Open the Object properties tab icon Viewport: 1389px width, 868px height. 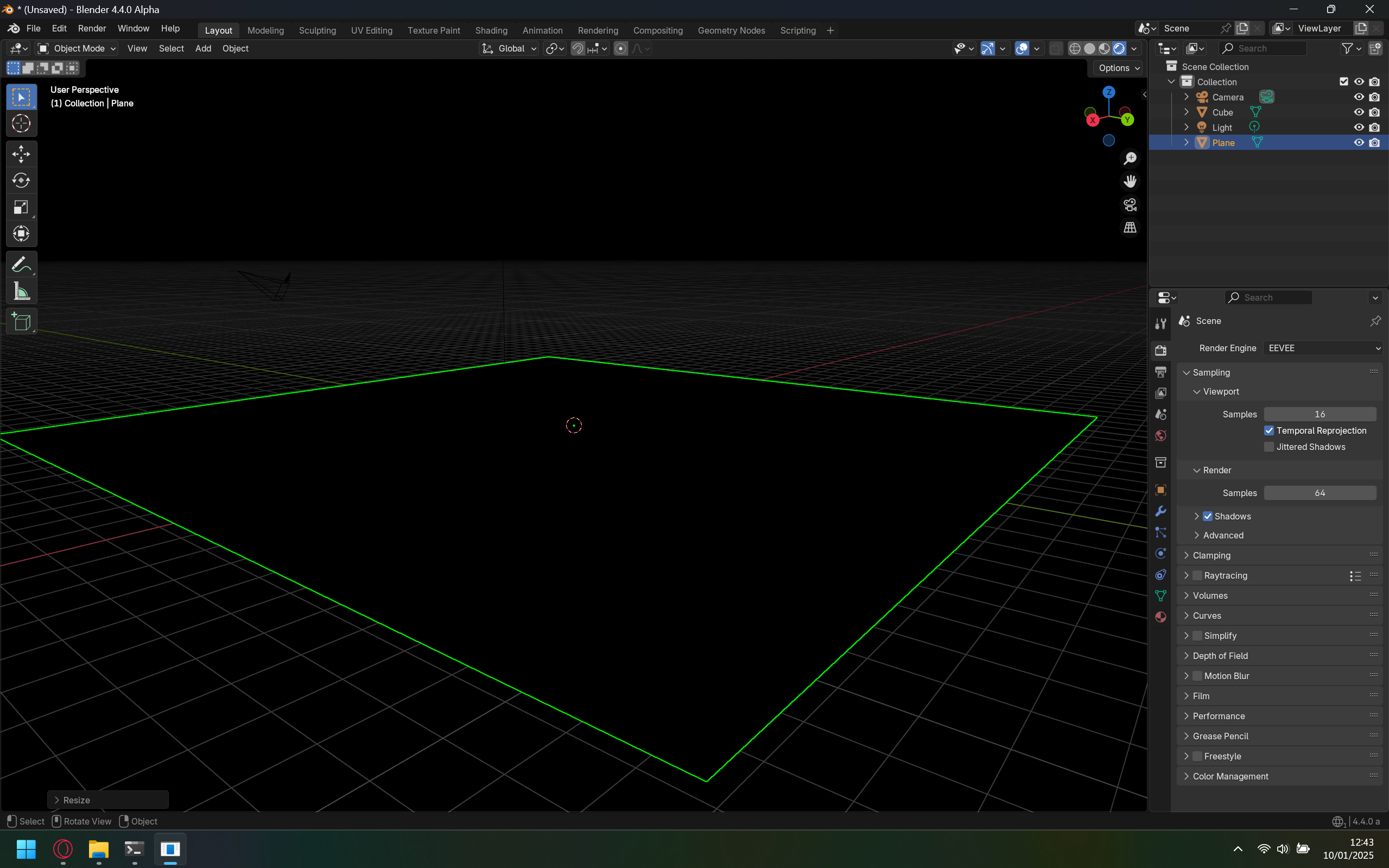click(1160, 490)
